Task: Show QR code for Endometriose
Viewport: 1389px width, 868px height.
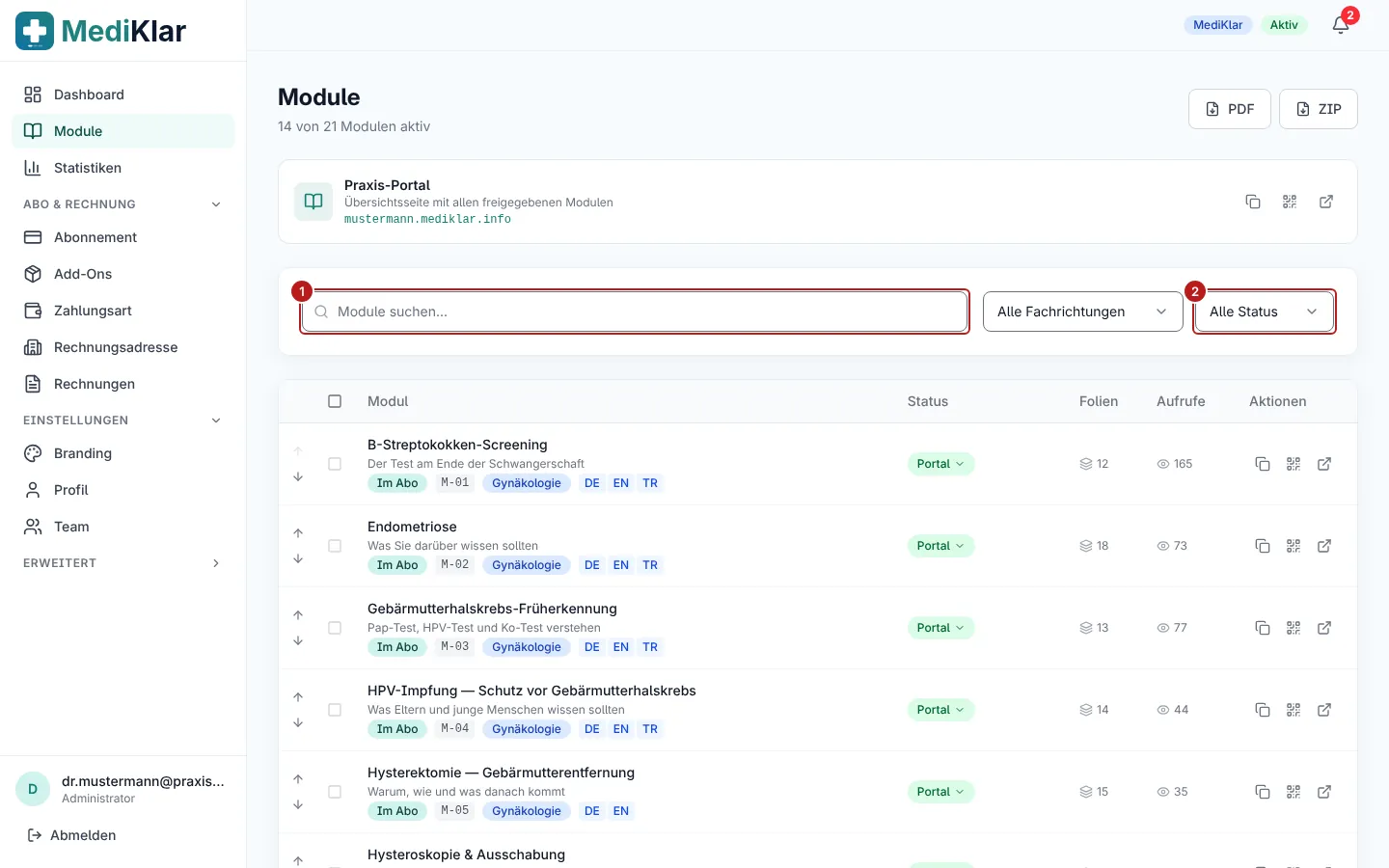Action: pos(1294,546)
